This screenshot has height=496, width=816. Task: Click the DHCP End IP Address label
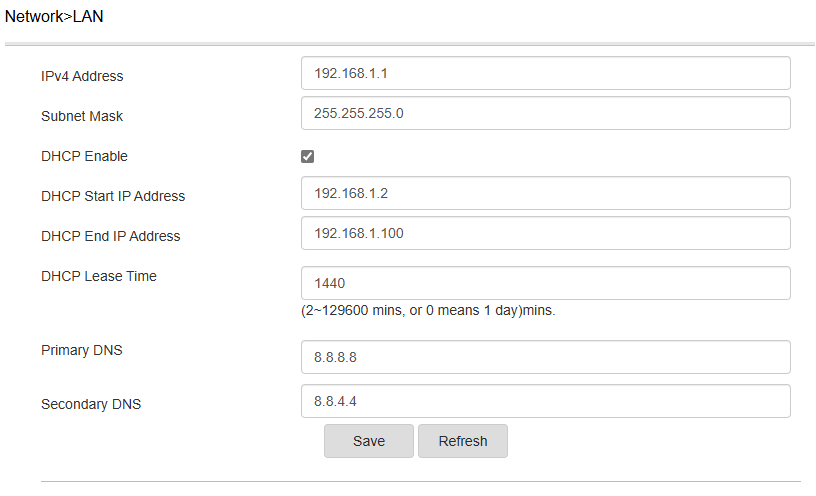111,236
